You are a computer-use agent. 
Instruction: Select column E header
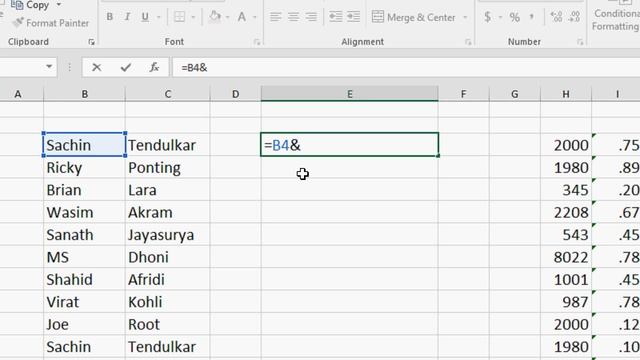(350, 94)
